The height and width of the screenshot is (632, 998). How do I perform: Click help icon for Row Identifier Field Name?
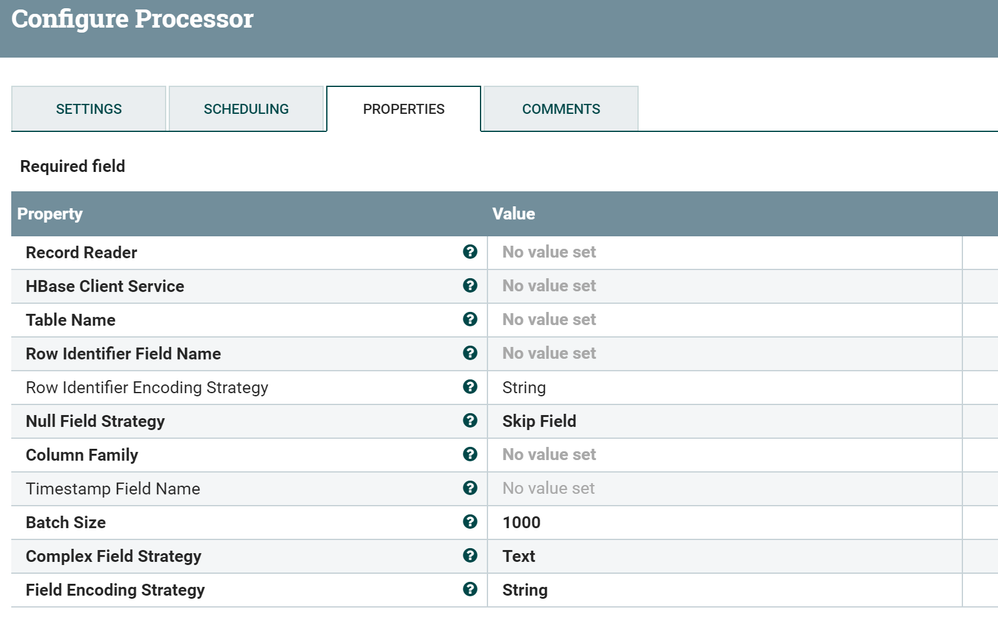click(470, 353)
